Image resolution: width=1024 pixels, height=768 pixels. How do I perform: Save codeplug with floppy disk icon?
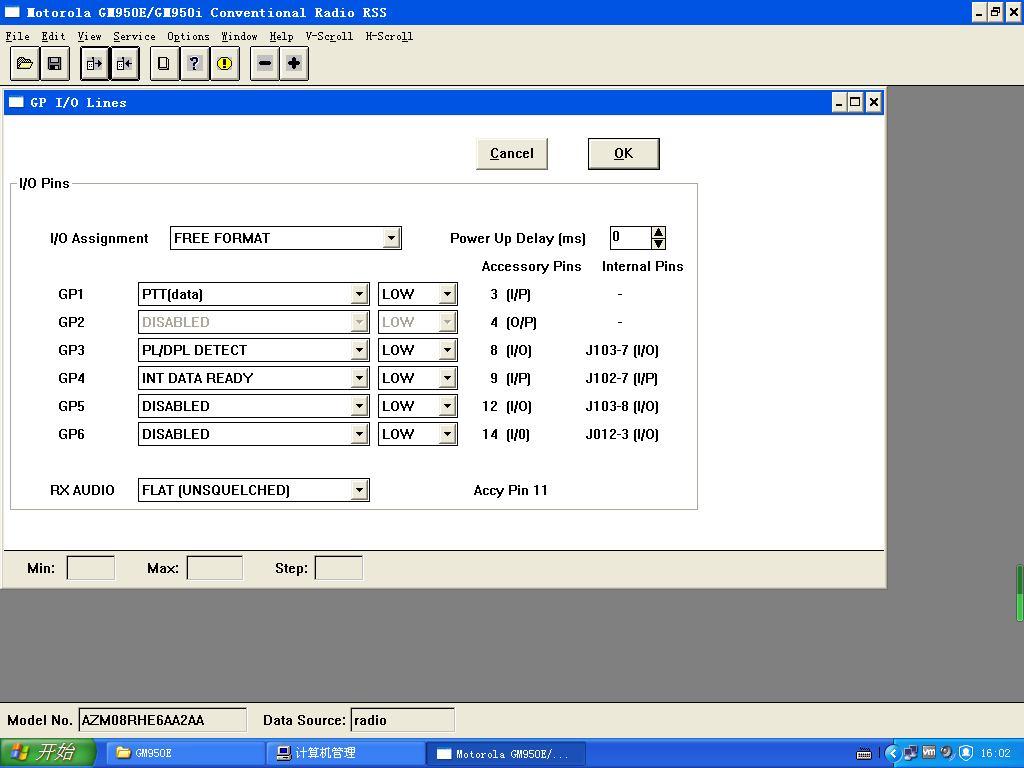(x=54, y=63)
